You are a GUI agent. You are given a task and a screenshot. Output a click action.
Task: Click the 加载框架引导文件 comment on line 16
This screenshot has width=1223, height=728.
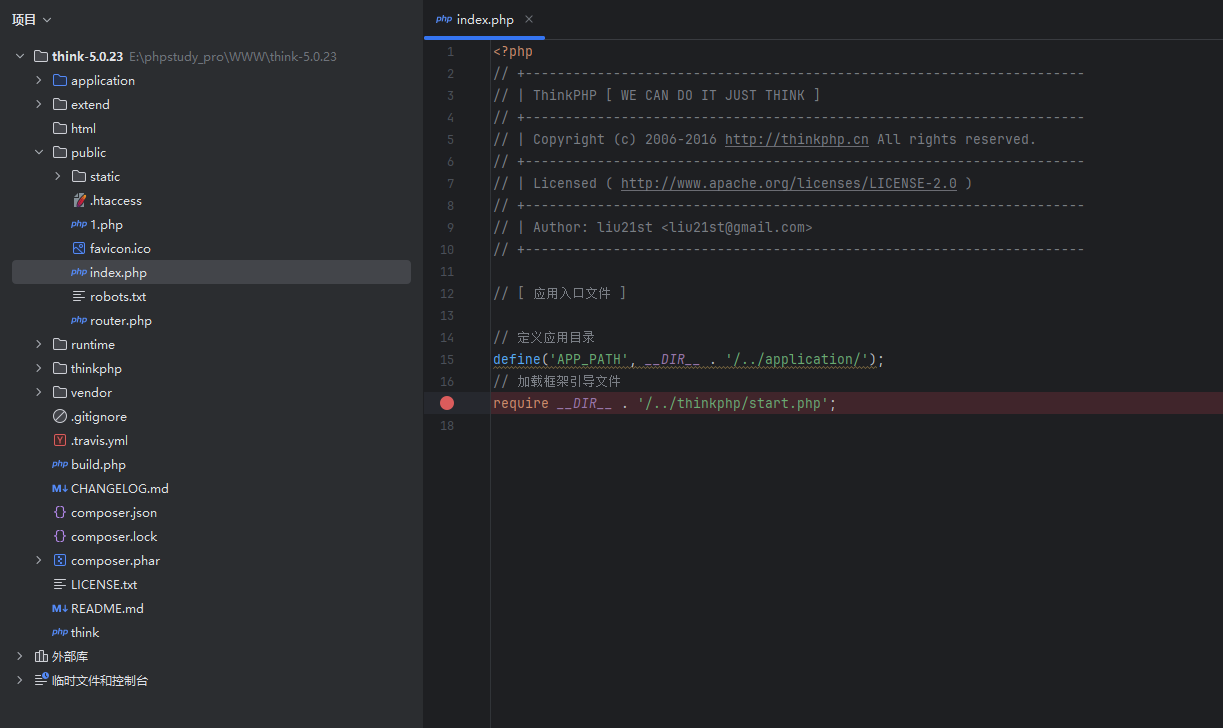coord(569,382)
